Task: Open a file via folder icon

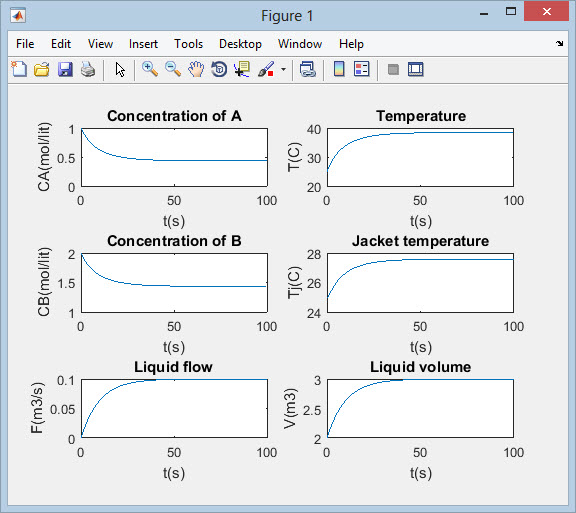Action: [x=42, y=69]
